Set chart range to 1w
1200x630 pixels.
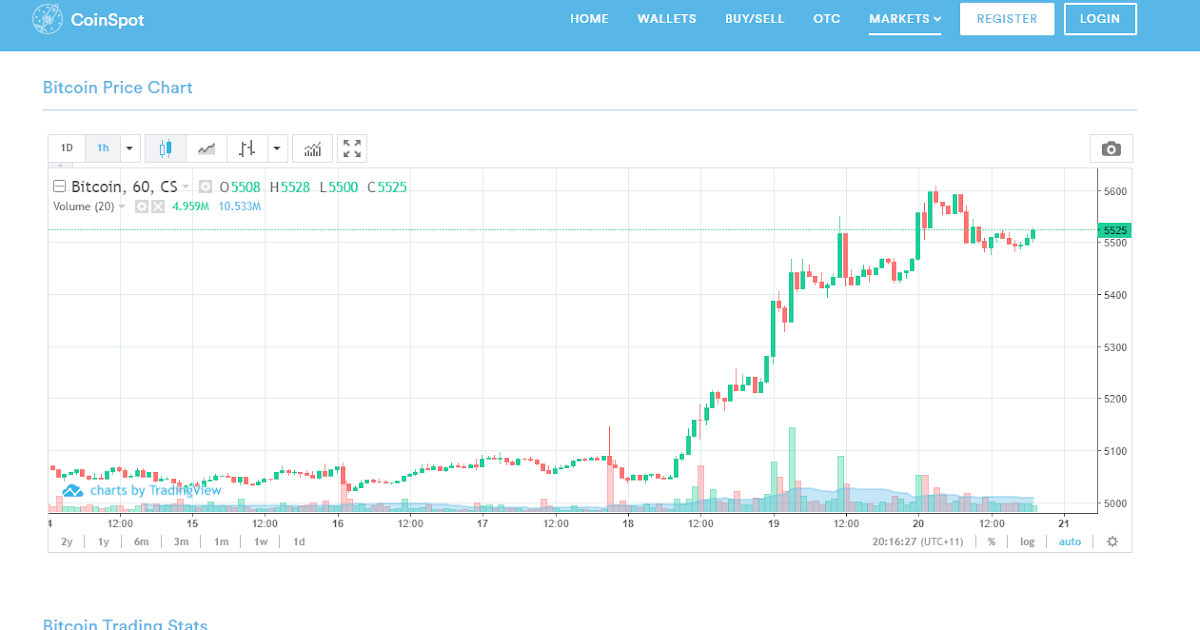261,541
